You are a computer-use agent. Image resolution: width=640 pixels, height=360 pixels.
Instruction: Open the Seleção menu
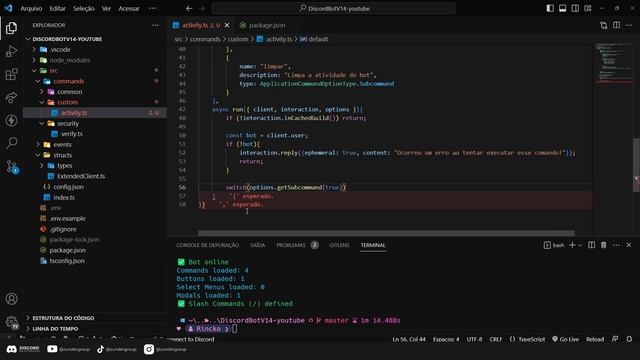84,8
